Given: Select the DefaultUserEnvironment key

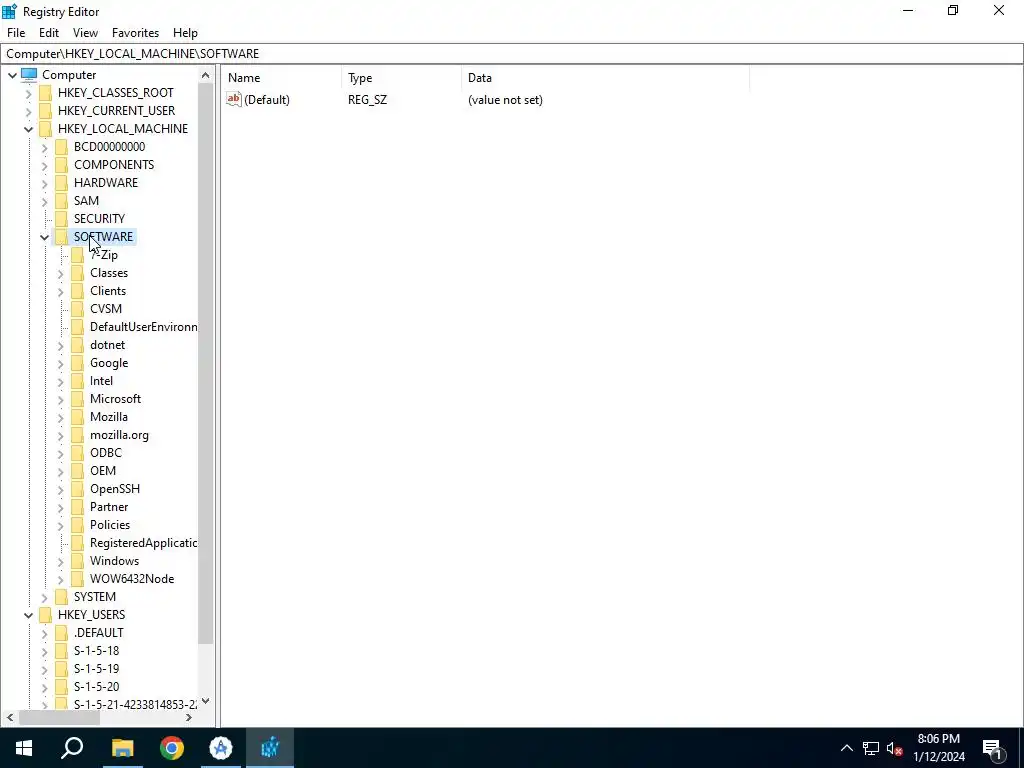Looking at the screenshot, I should (x=144, y=327).
